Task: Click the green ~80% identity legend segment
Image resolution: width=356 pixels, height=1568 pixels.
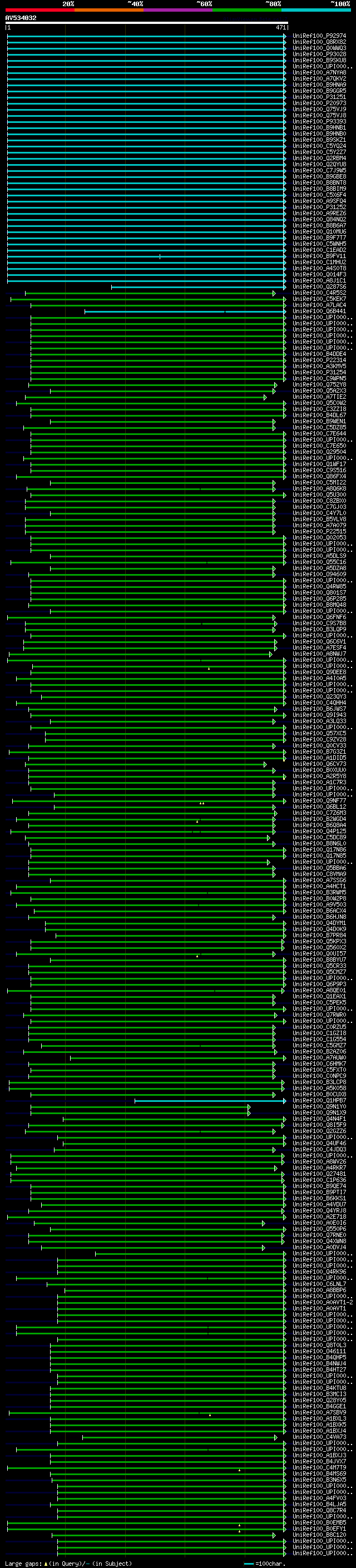Action: (247, 10)
